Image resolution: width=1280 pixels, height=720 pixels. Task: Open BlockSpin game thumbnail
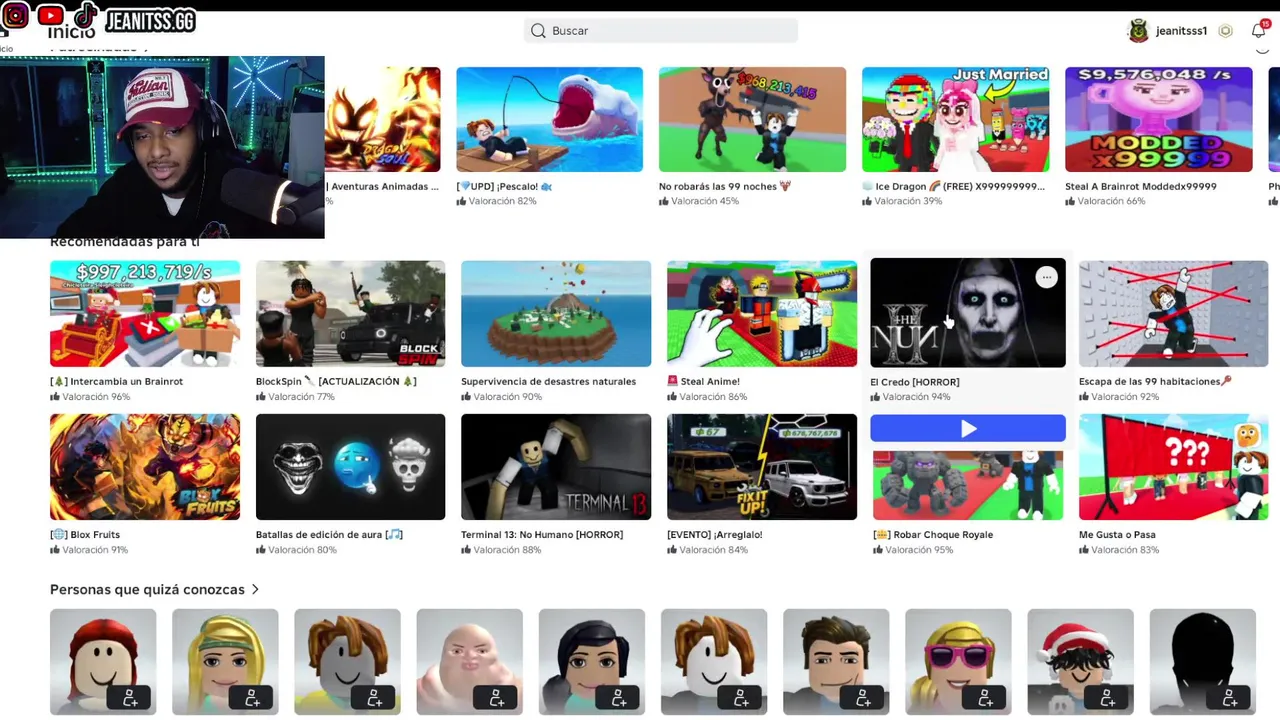tap(350, 314)
